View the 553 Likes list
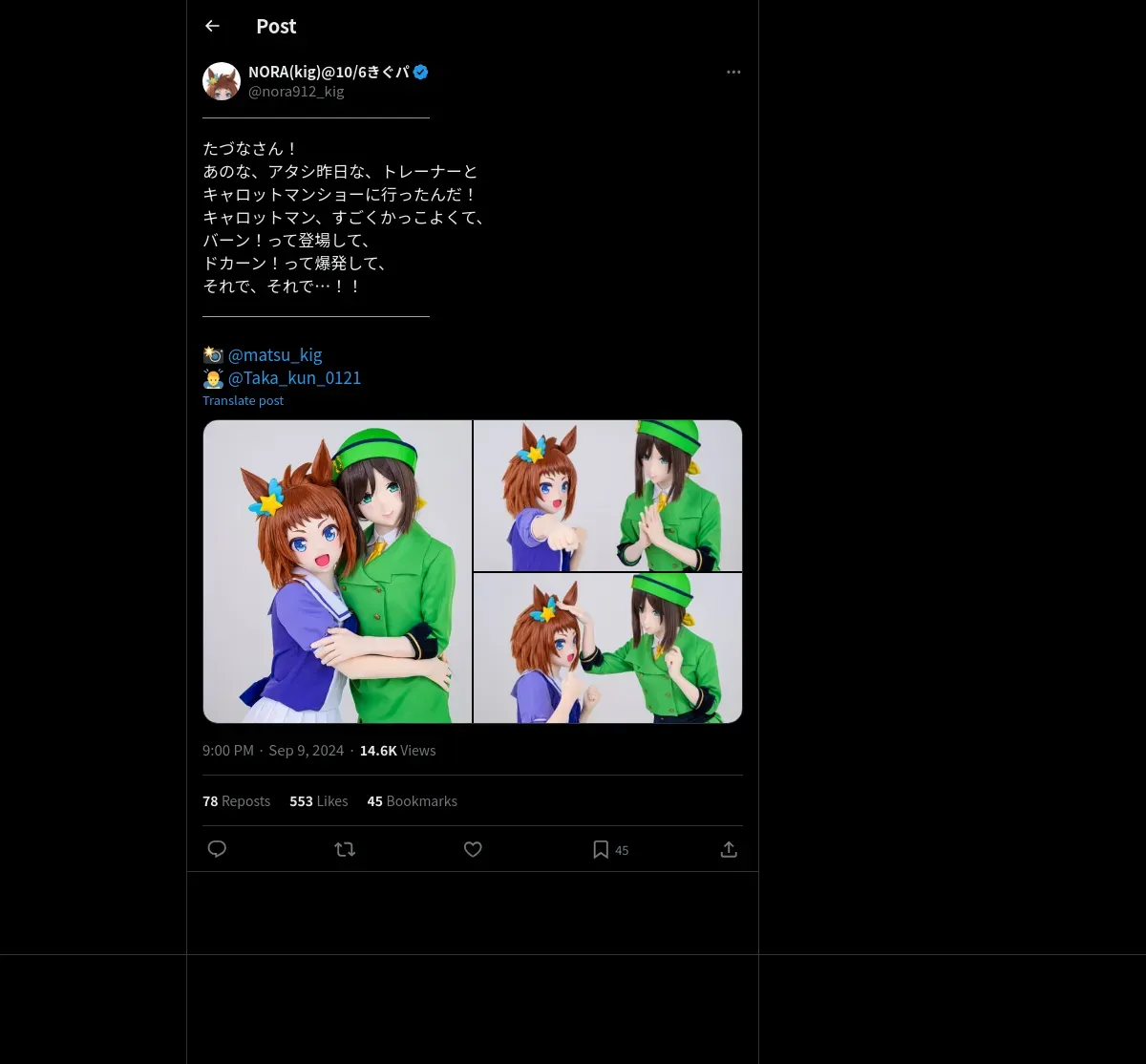 click(x=318, y=801)
